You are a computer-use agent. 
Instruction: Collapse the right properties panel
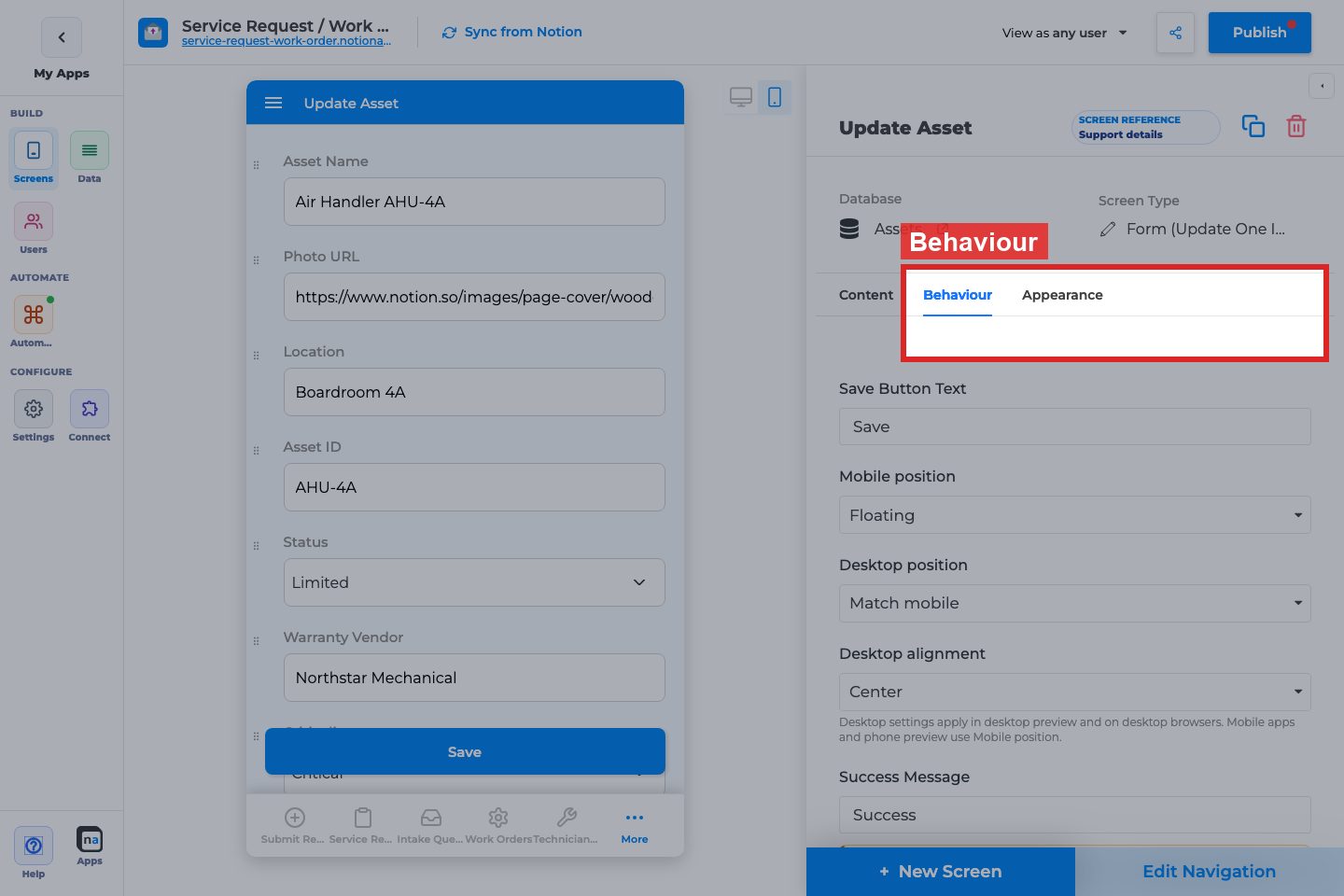(1322, 86)
